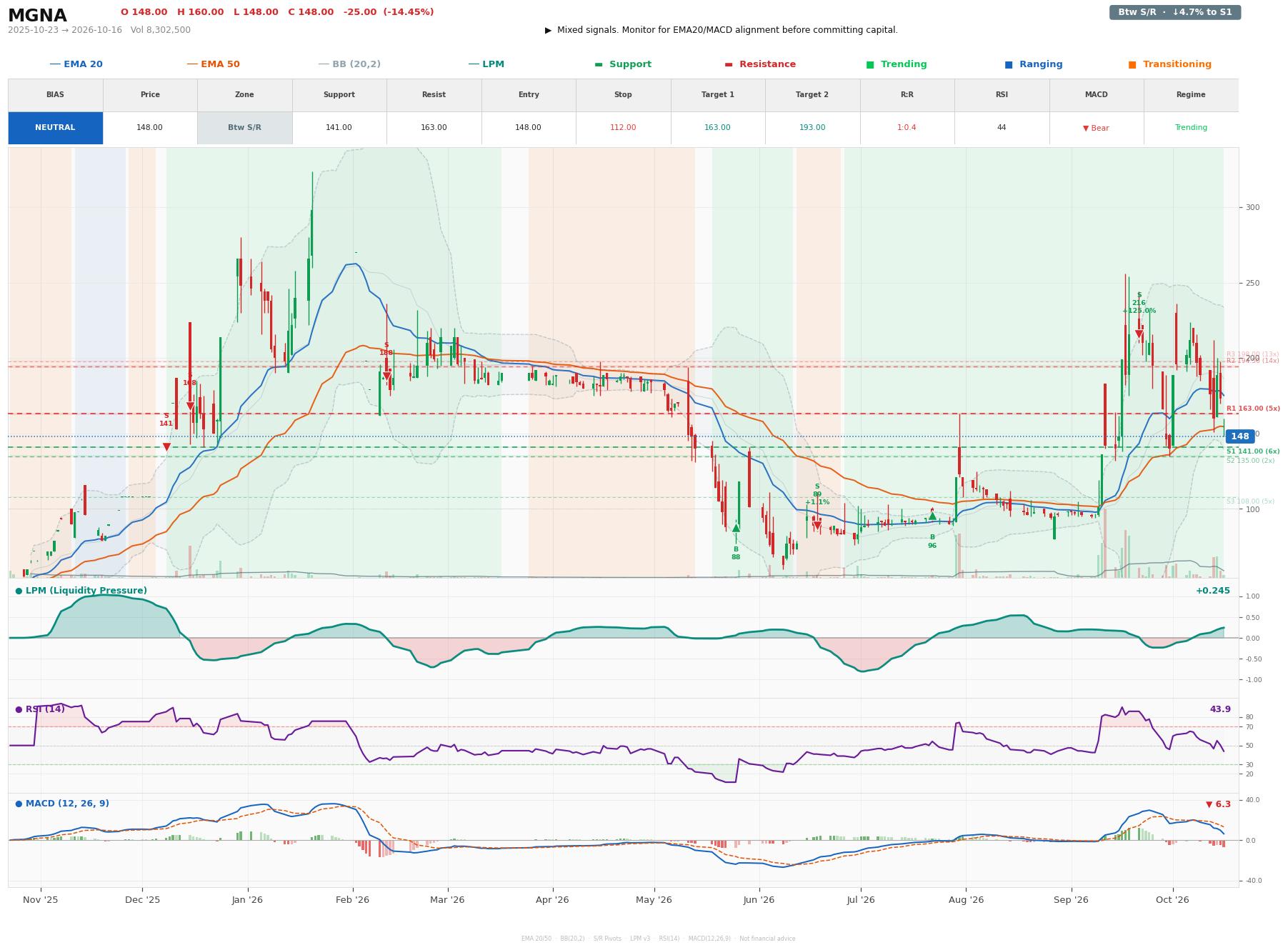This screenshot has width=1288, height=950.
Task: Click the LPM reading +0.245
Action: pyautogui.click(x=1212, y=591)
